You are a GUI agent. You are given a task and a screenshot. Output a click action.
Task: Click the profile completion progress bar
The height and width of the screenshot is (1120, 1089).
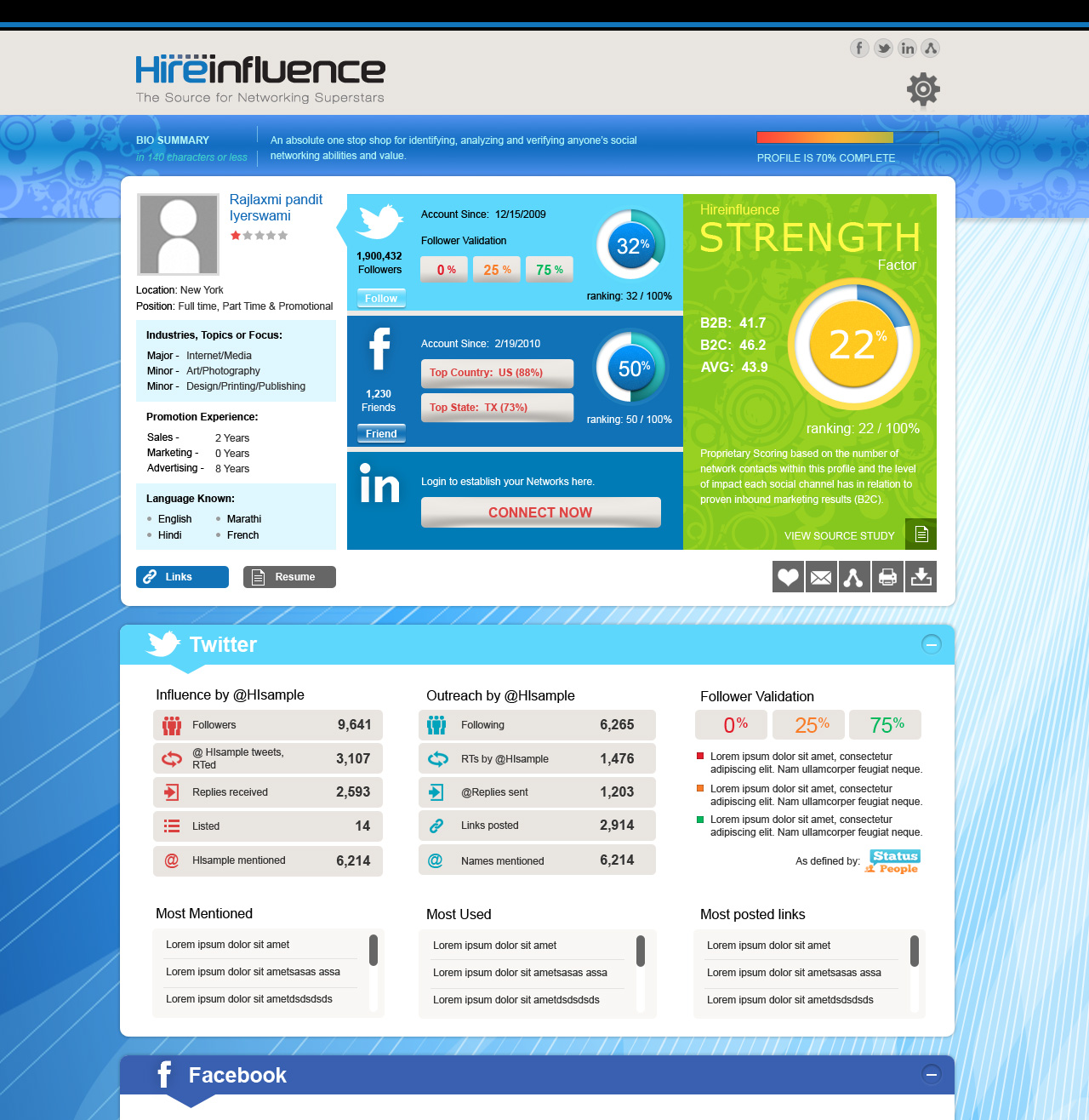pyautogui.click(x=847, y=137)
